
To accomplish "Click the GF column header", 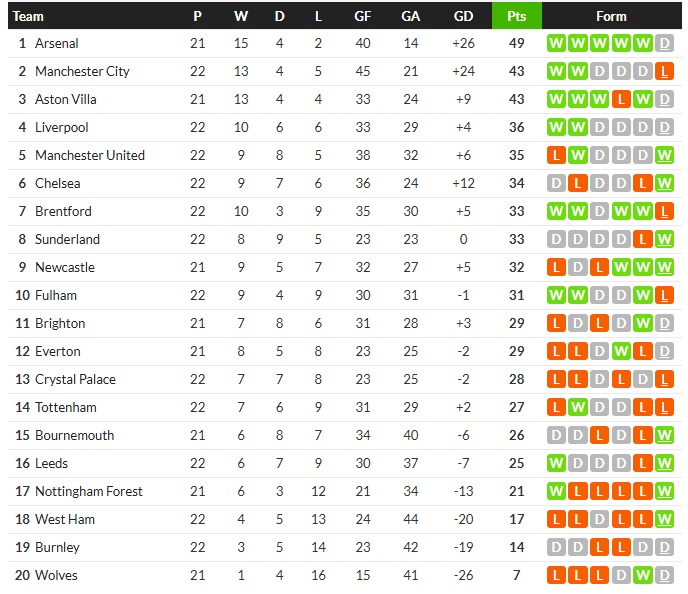I will click(x=363, y=16).
